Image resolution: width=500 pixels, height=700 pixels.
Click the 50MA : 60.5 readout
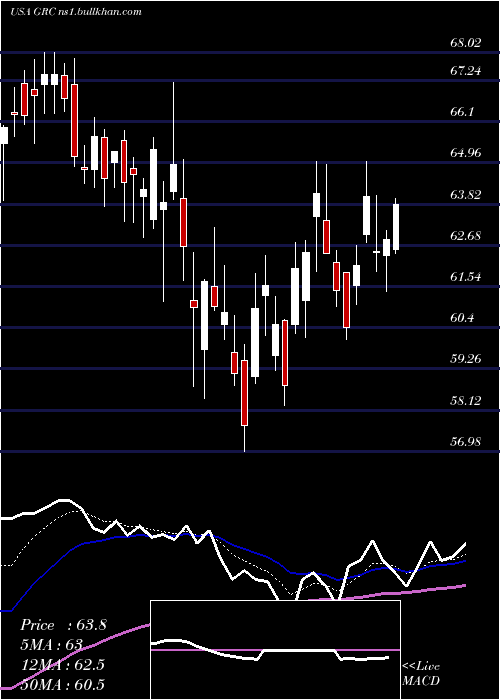pos(62,684)
